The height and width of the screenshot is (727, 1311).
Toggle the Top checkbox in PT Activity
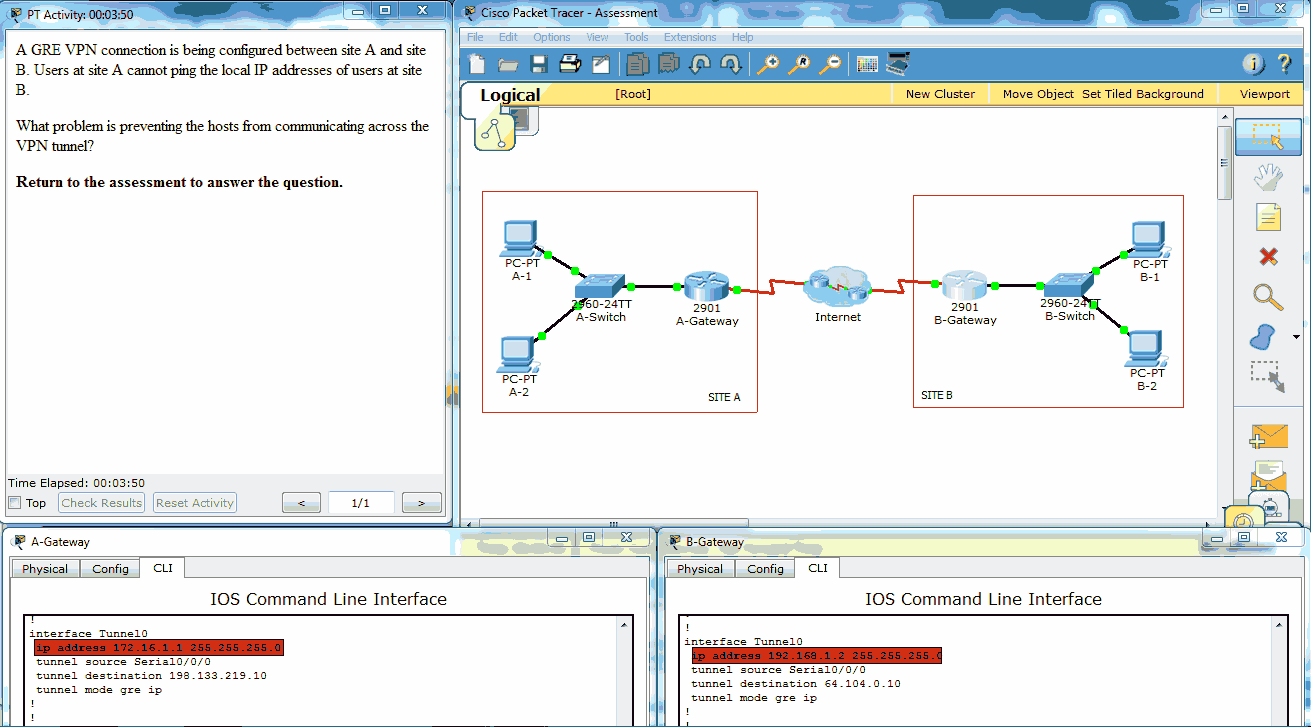pos(14,503)
